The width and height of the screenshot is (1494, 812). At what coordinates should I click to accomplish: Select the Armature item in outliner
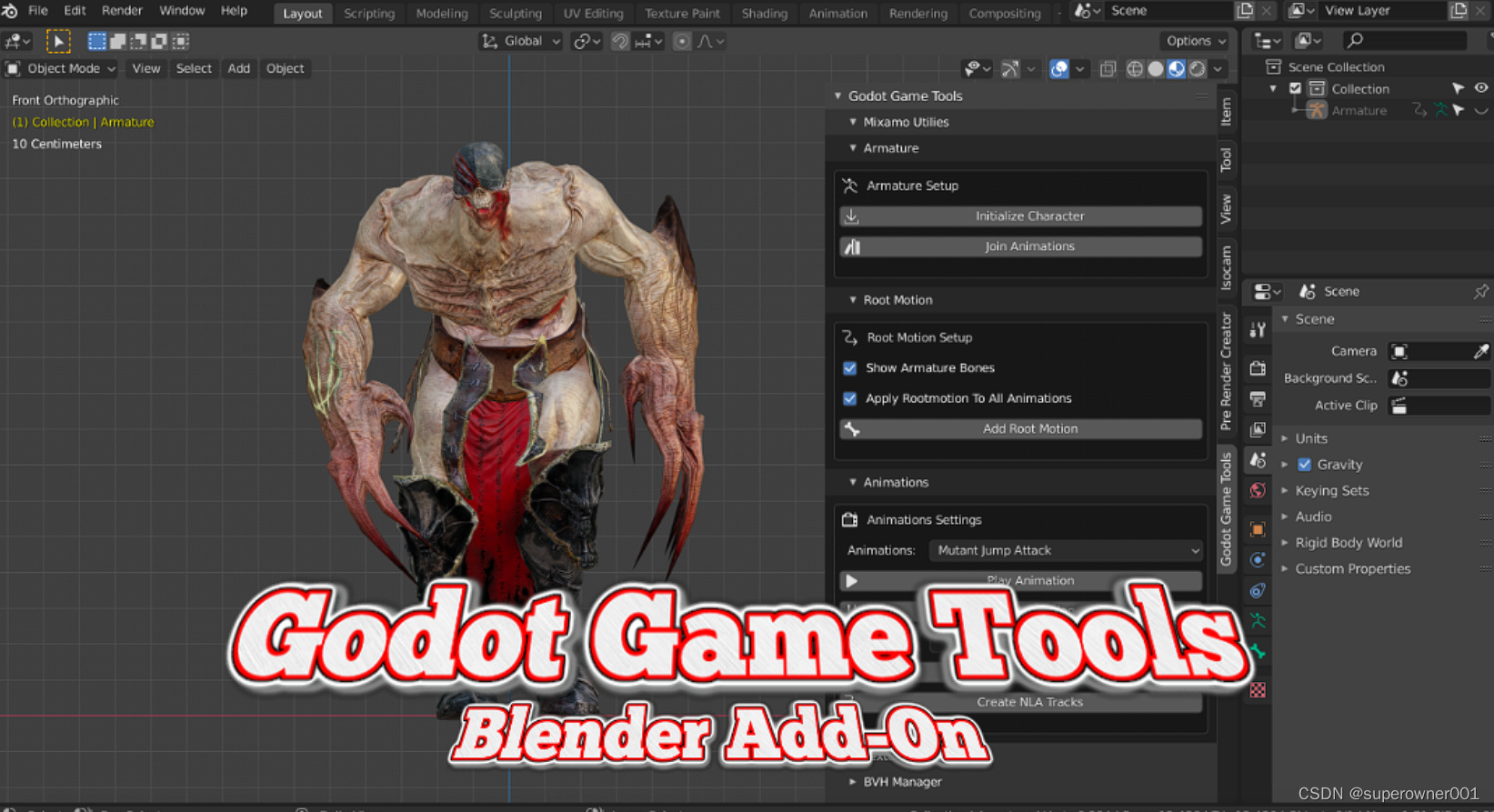coord(1359,111)
